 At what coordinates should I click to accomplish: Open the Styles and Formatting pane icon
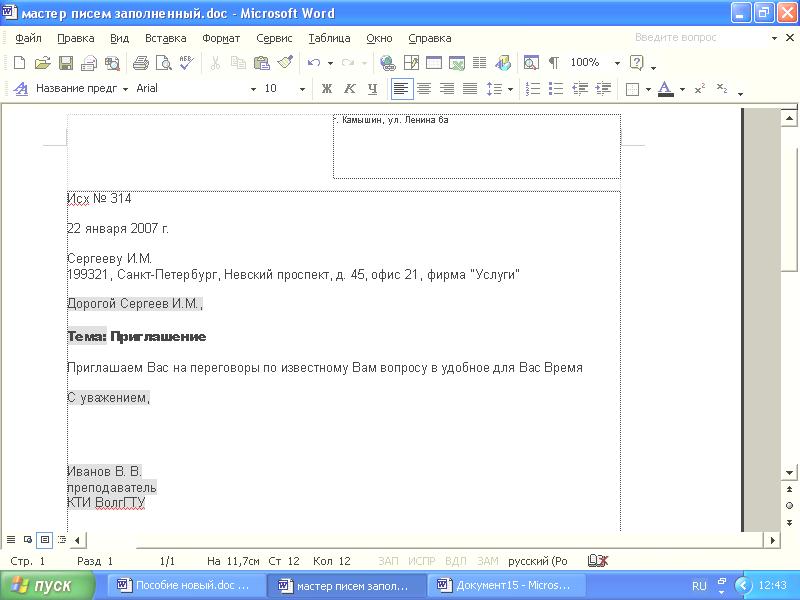(20, 89)
